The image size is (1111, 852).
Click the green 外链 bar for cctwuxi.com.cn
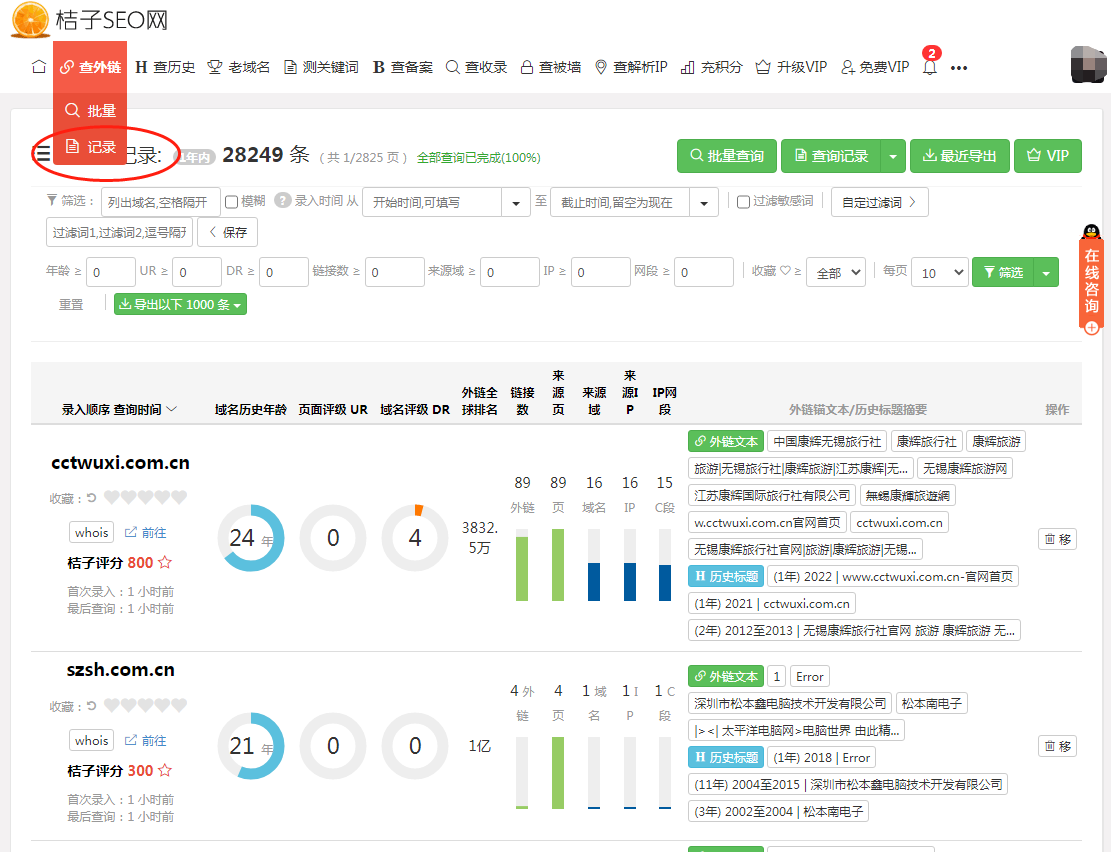click(x=522, y=568)
